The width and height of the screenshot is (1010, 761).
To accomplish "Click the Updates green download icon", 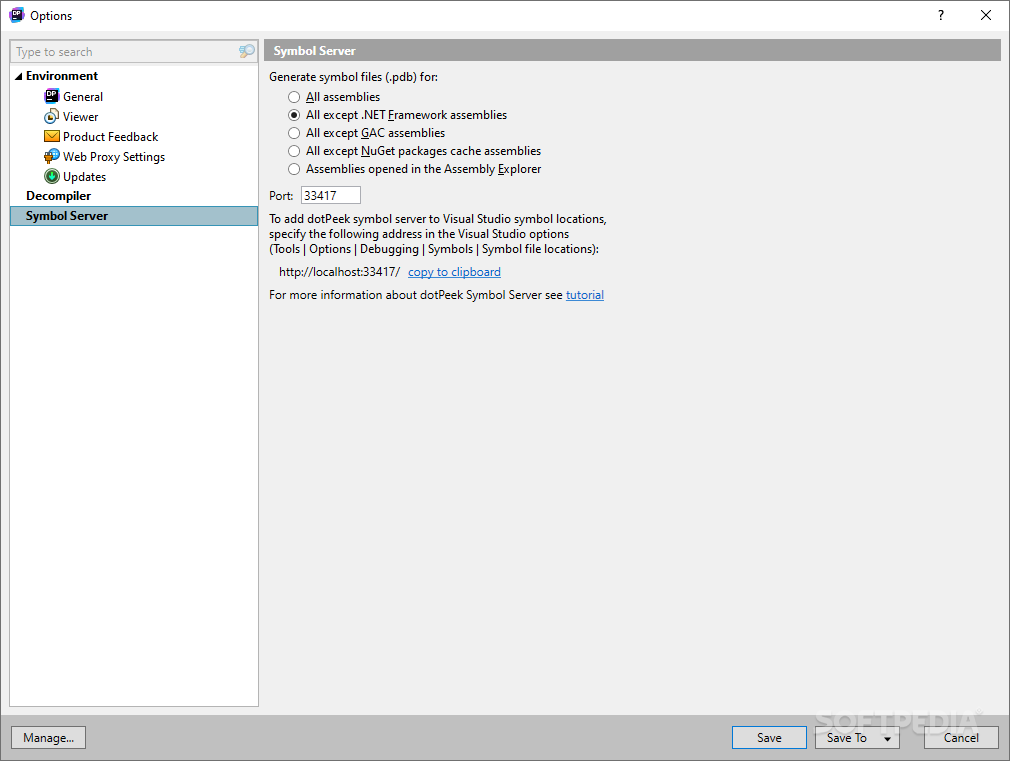I will click(52, 177).
